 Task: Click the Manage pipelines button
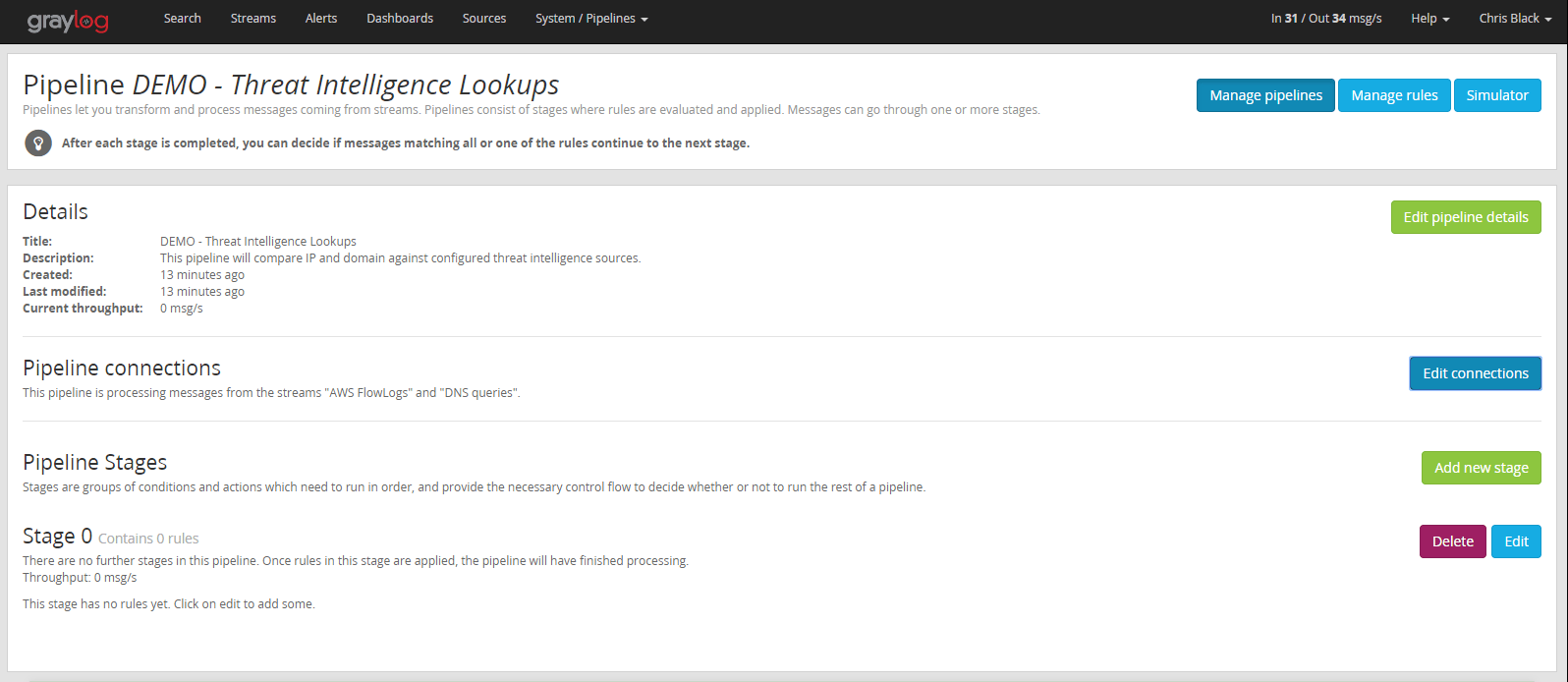pos(1265,95)
